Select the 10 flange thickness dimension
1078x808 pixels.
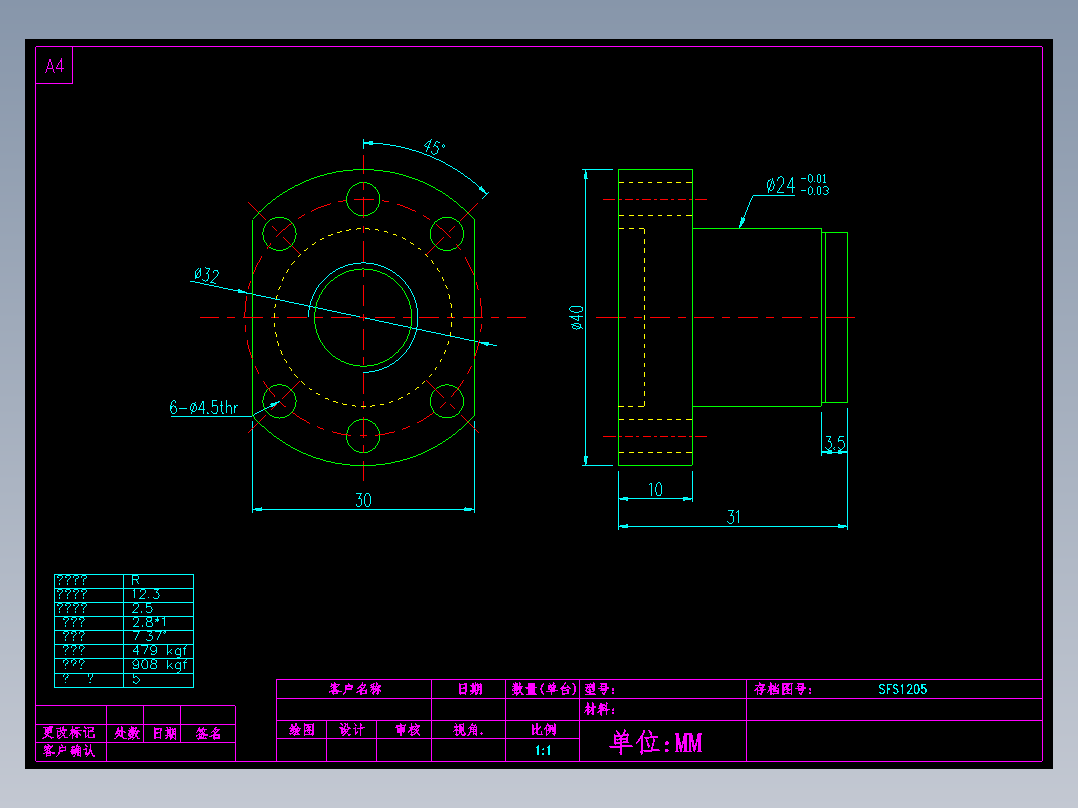coord(655,490)
